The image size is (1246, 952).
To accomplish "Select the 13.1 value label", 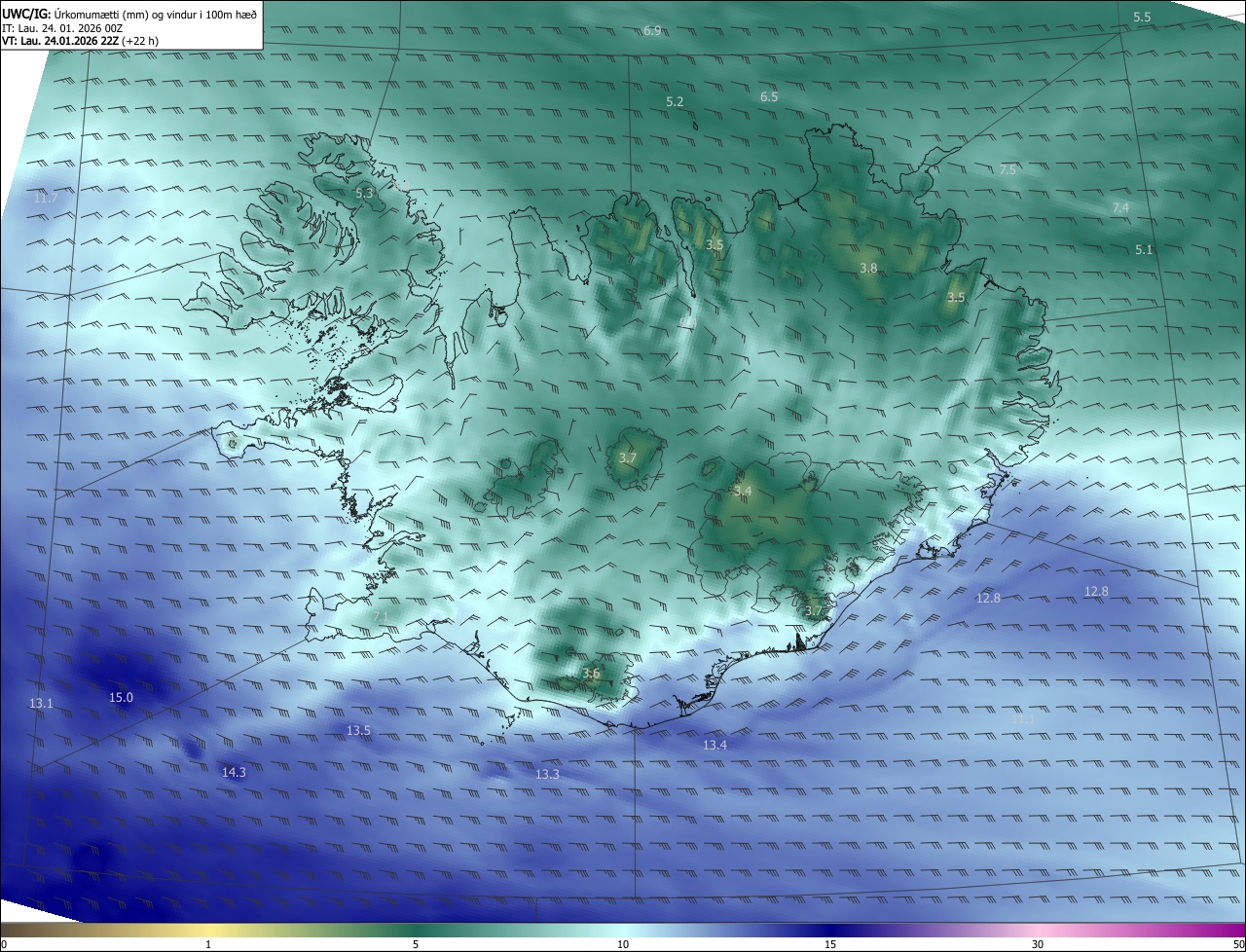I will click(41, 703).
